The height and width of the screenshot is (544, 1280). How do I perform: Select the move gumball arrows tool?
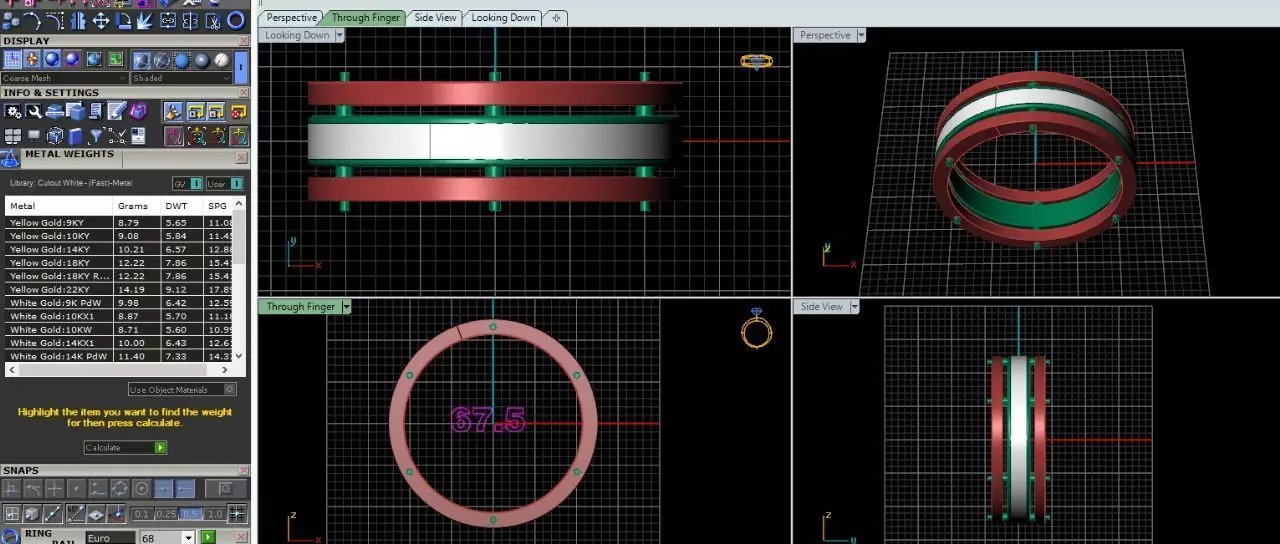point(101,21)
